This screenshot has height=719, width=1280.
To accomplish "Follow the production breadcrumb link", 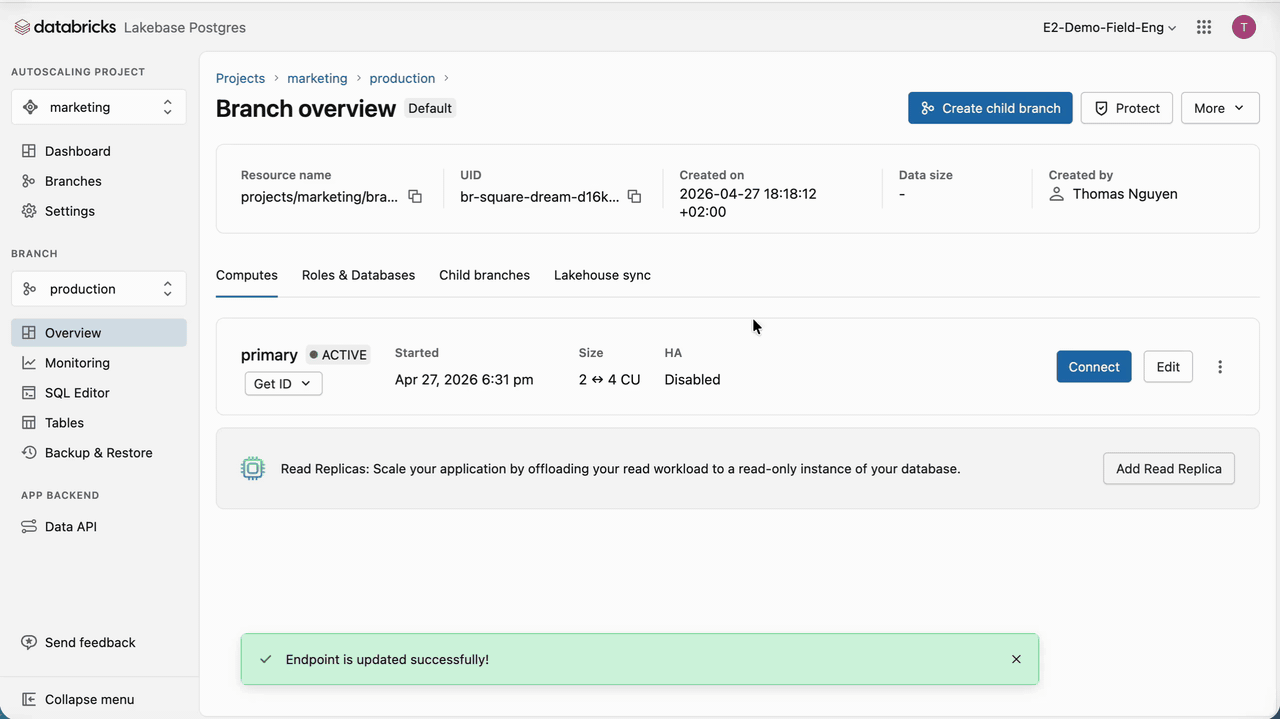I will tap(402, 78).
